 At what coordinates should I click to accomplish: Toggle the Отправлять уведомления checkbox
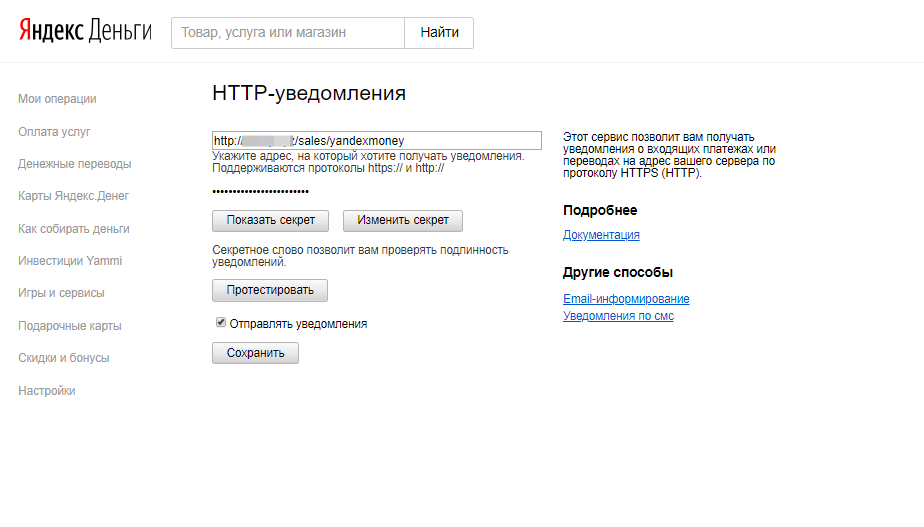tap(220, 322)
